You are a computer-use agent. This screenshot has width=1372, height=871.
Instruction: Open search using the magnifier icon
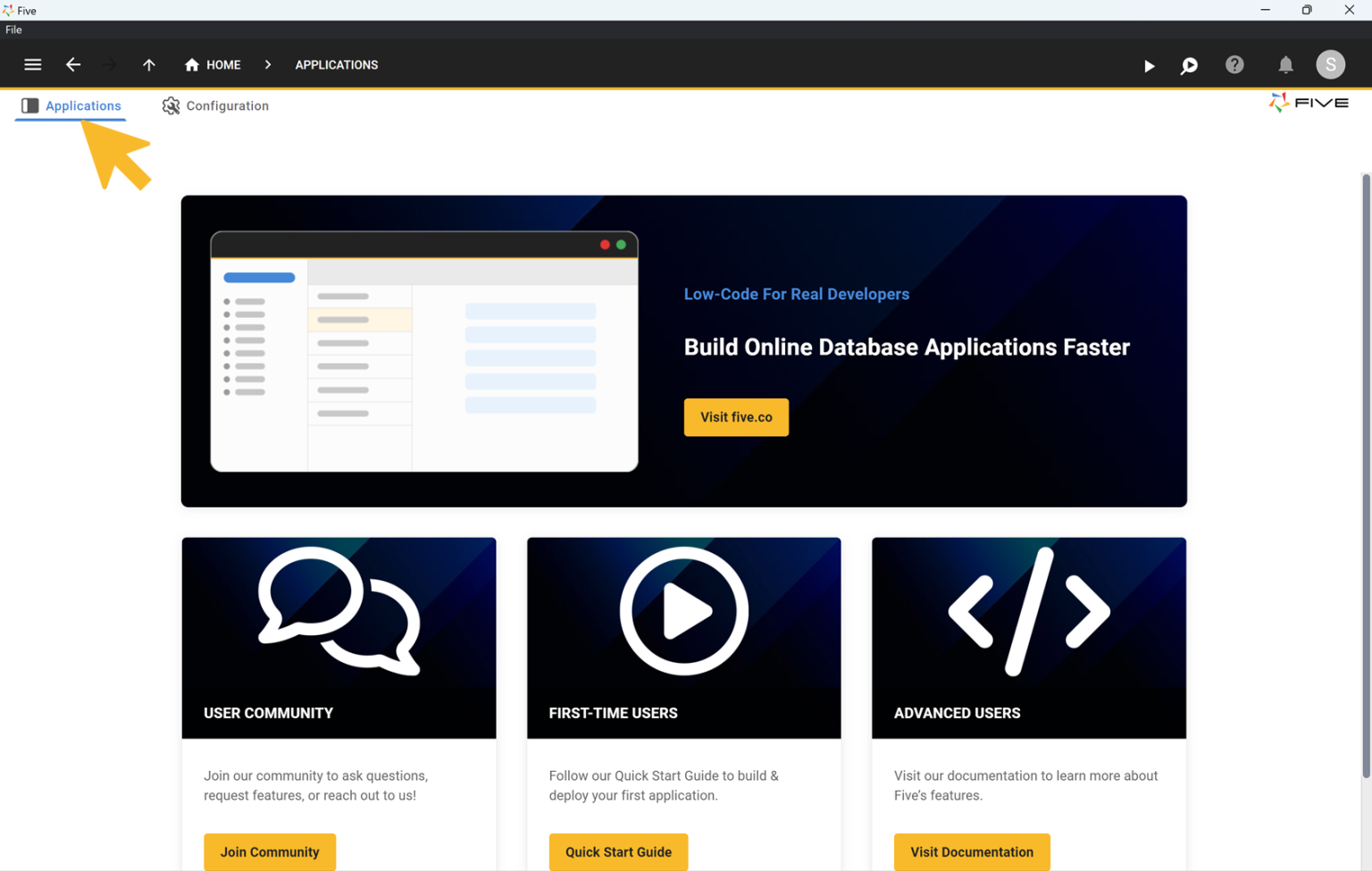click(x=1189, y=65)
